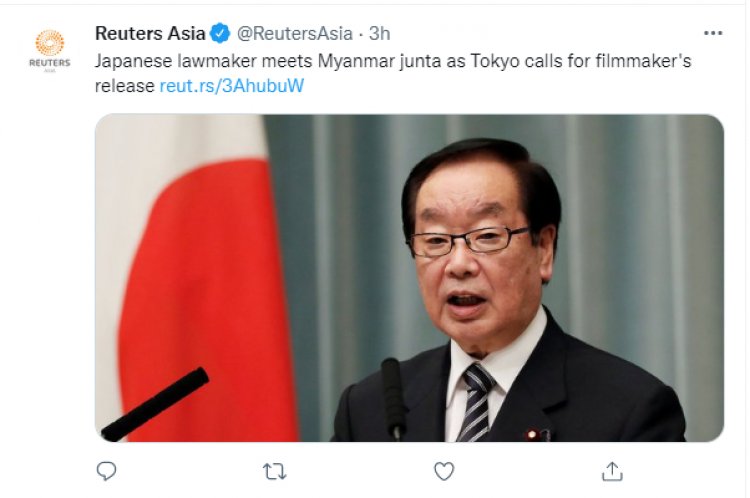Open the reply icon under the tweet

(106, 471)
